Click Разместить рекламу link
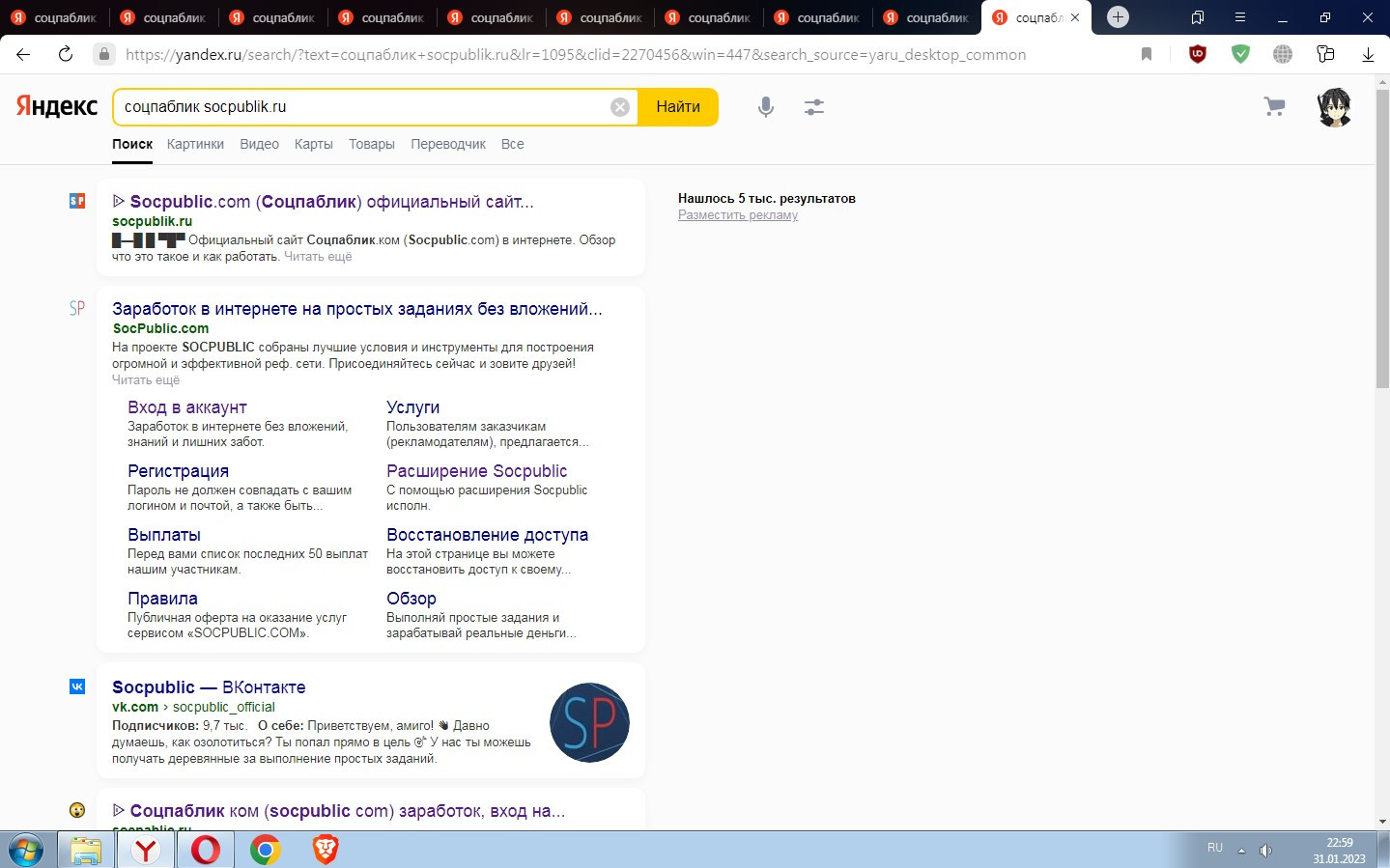1390x868 pixels. (x=738, y=215)
